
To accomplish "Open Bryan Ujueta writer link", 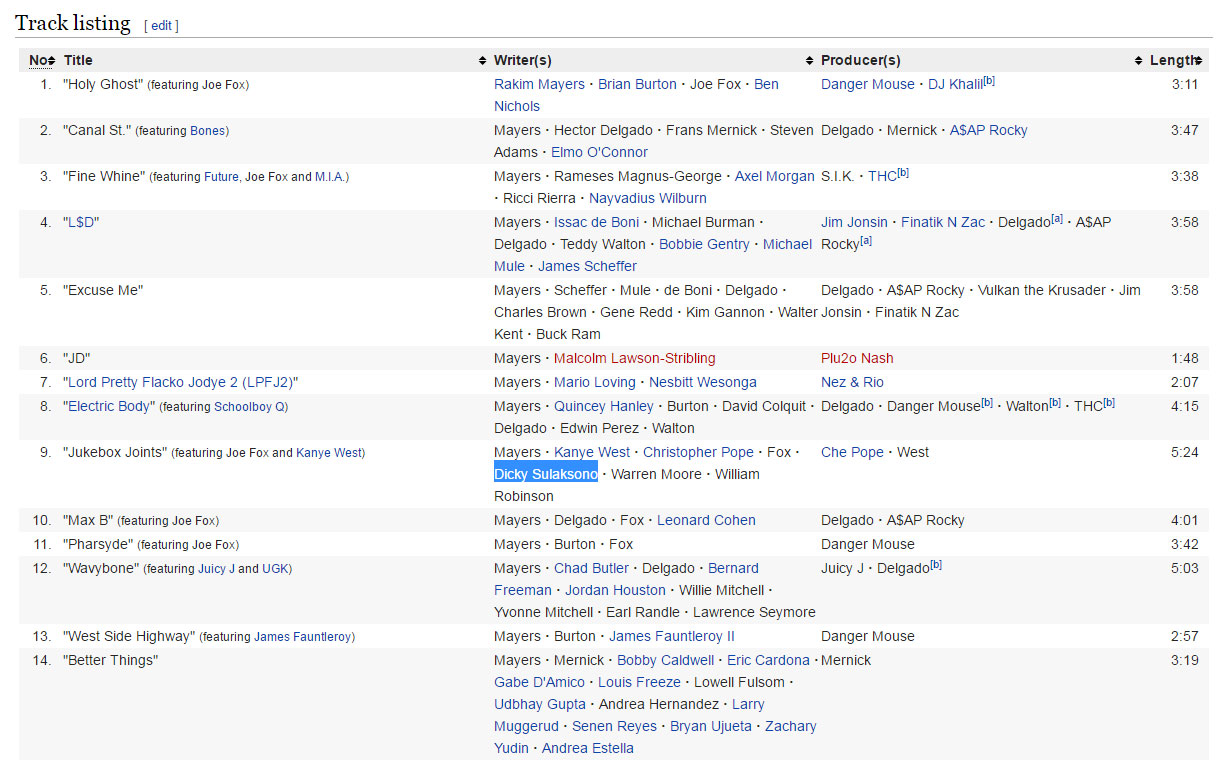I will point(710,726).
